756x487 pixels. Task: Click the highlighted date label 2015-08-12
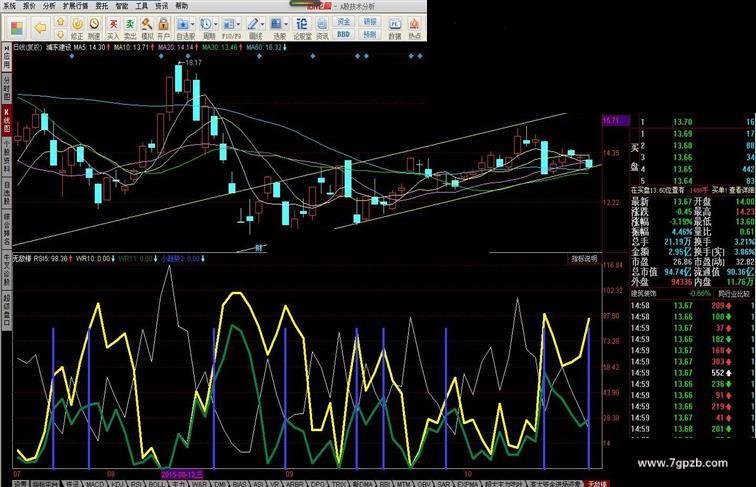pyautogui.click(x=183, y=474)
